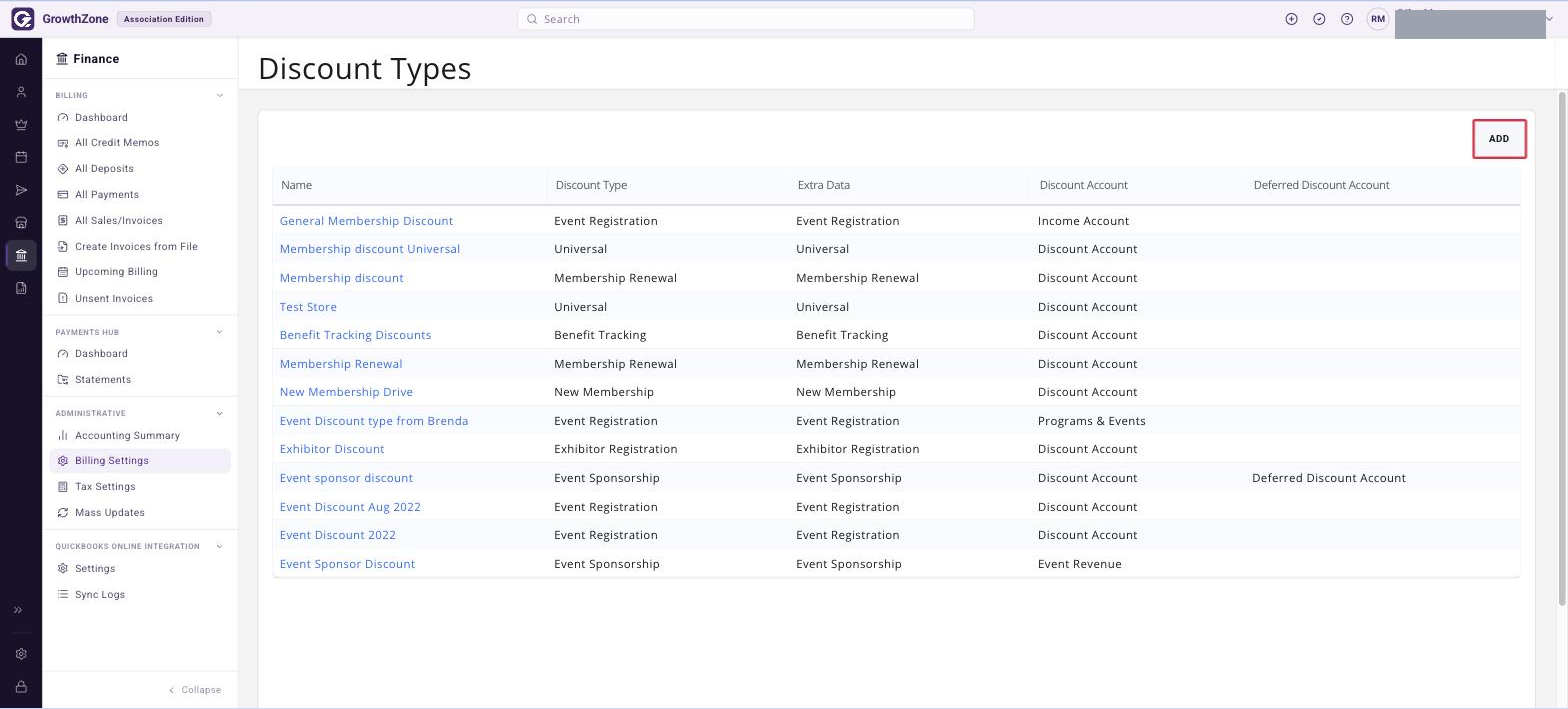Collapse the PAYMENTS HUB section chevron

220,332
